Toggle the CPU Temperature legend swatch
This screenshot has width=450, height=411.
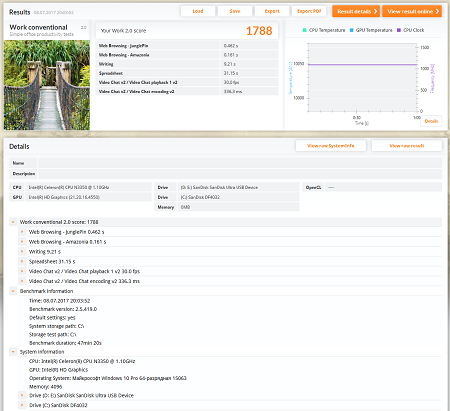point(304,30)
